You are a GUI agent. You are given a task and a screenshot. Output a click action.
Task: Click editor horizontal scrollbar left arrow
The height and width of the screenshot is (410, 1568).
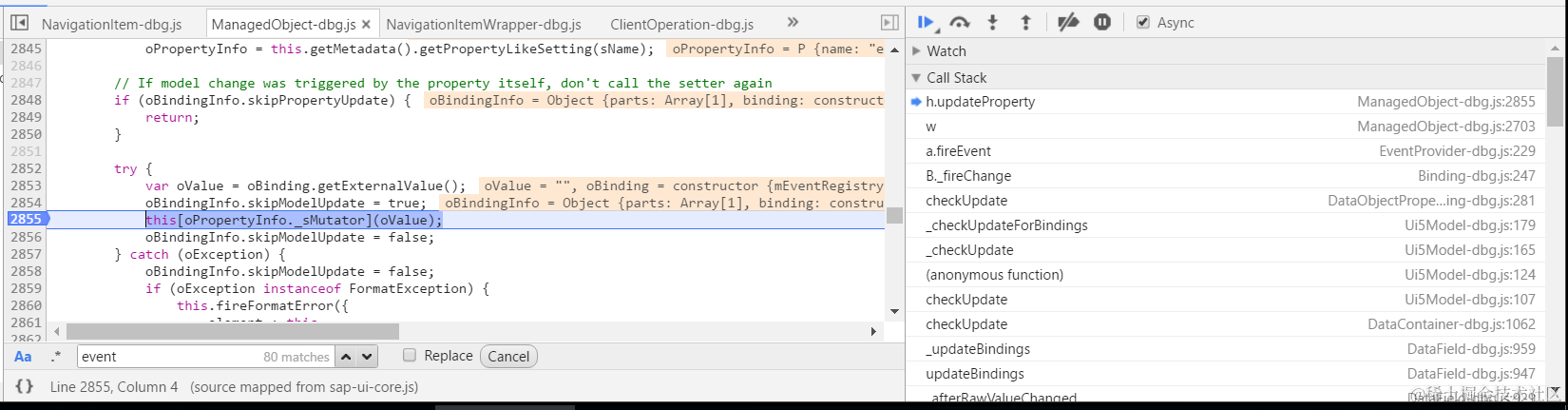[x=57, y=331]
